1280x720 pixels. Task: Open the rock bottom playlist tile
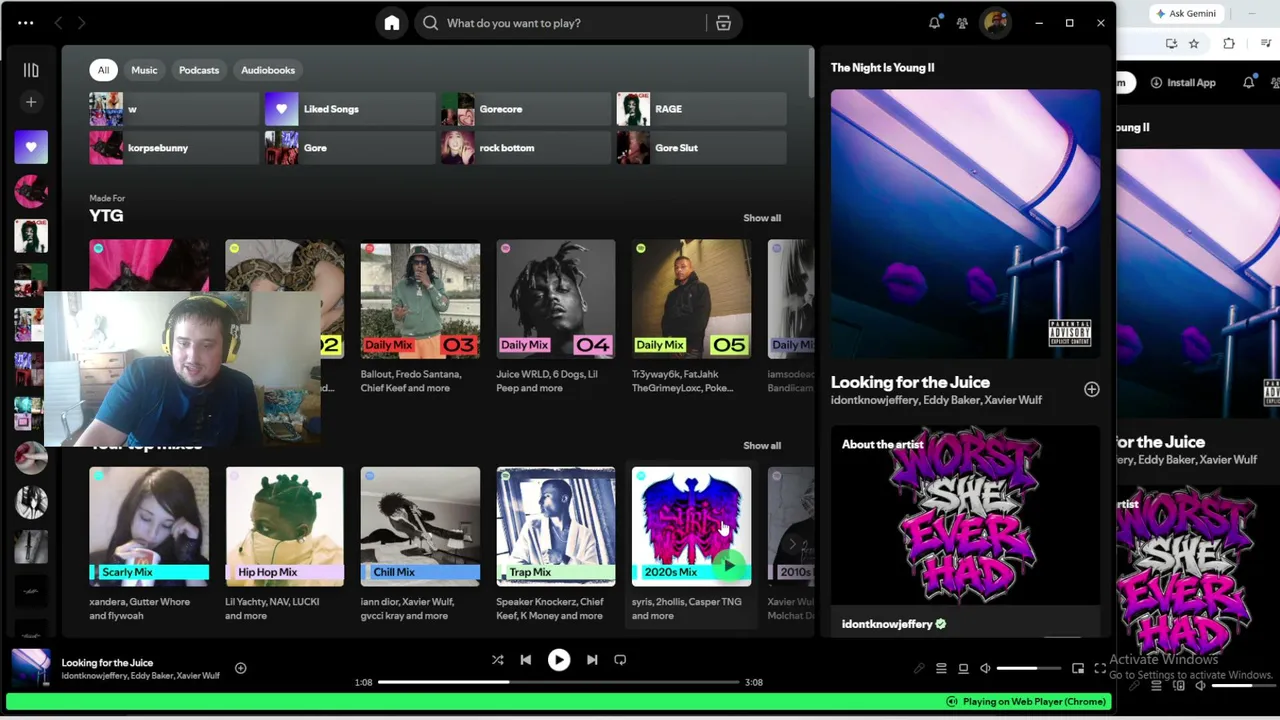526,148
